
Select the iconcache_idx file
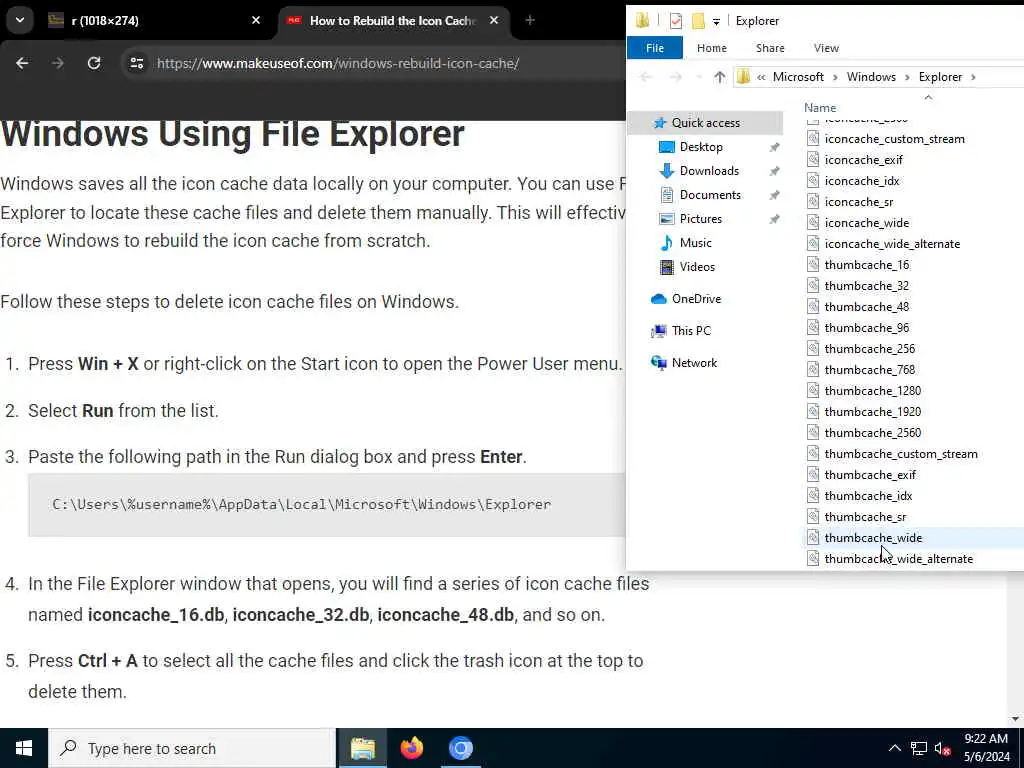(x=861, y=181)
